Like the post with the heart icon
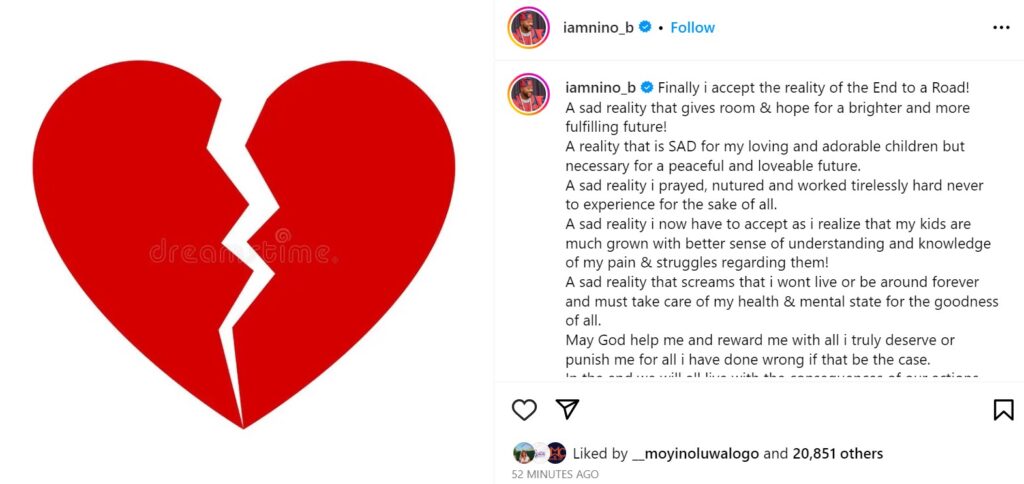 524,409
